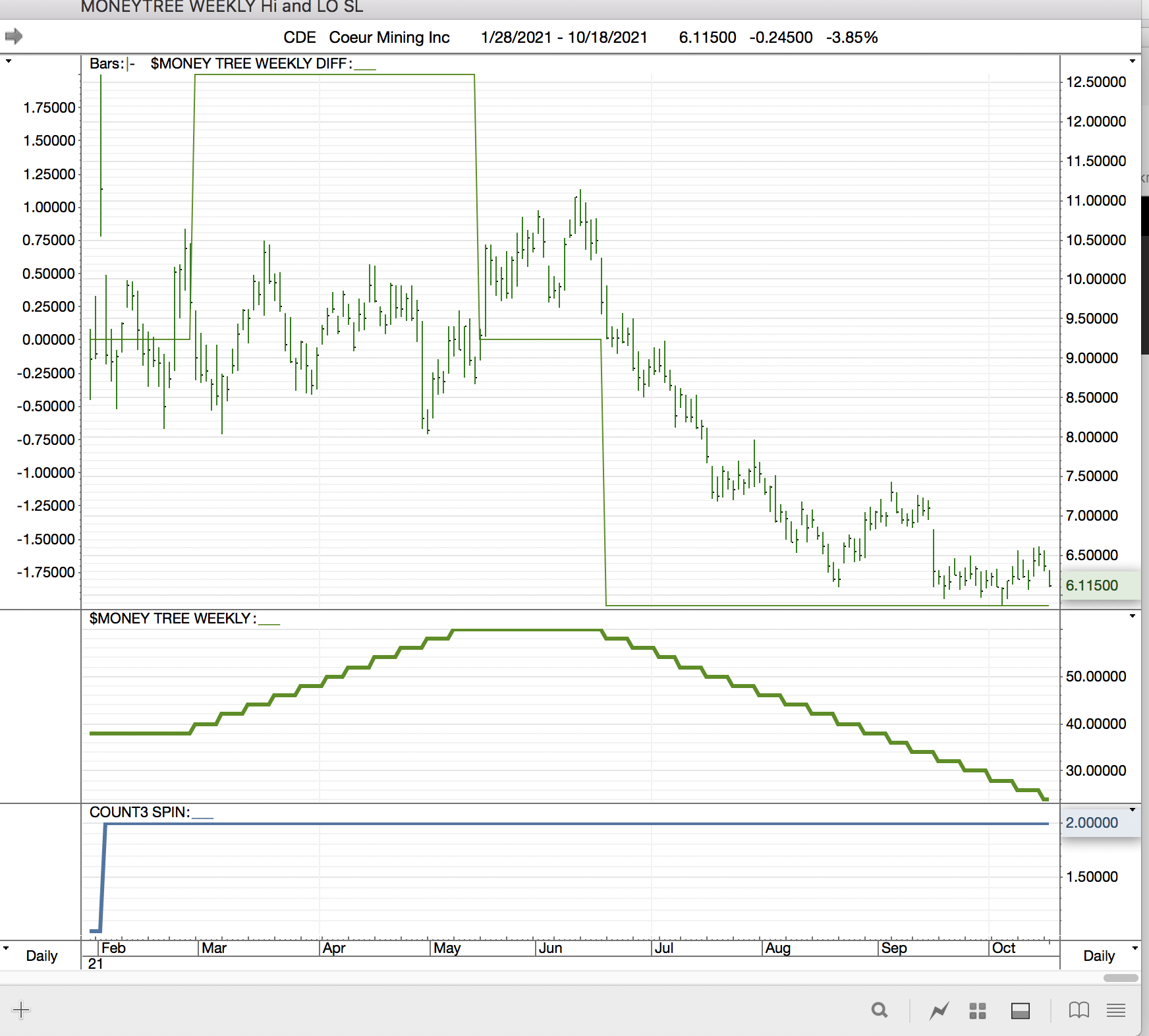
Task: Click the CDE ticker symbol in header
Action: pyautogui.click(x=299, y=38)
